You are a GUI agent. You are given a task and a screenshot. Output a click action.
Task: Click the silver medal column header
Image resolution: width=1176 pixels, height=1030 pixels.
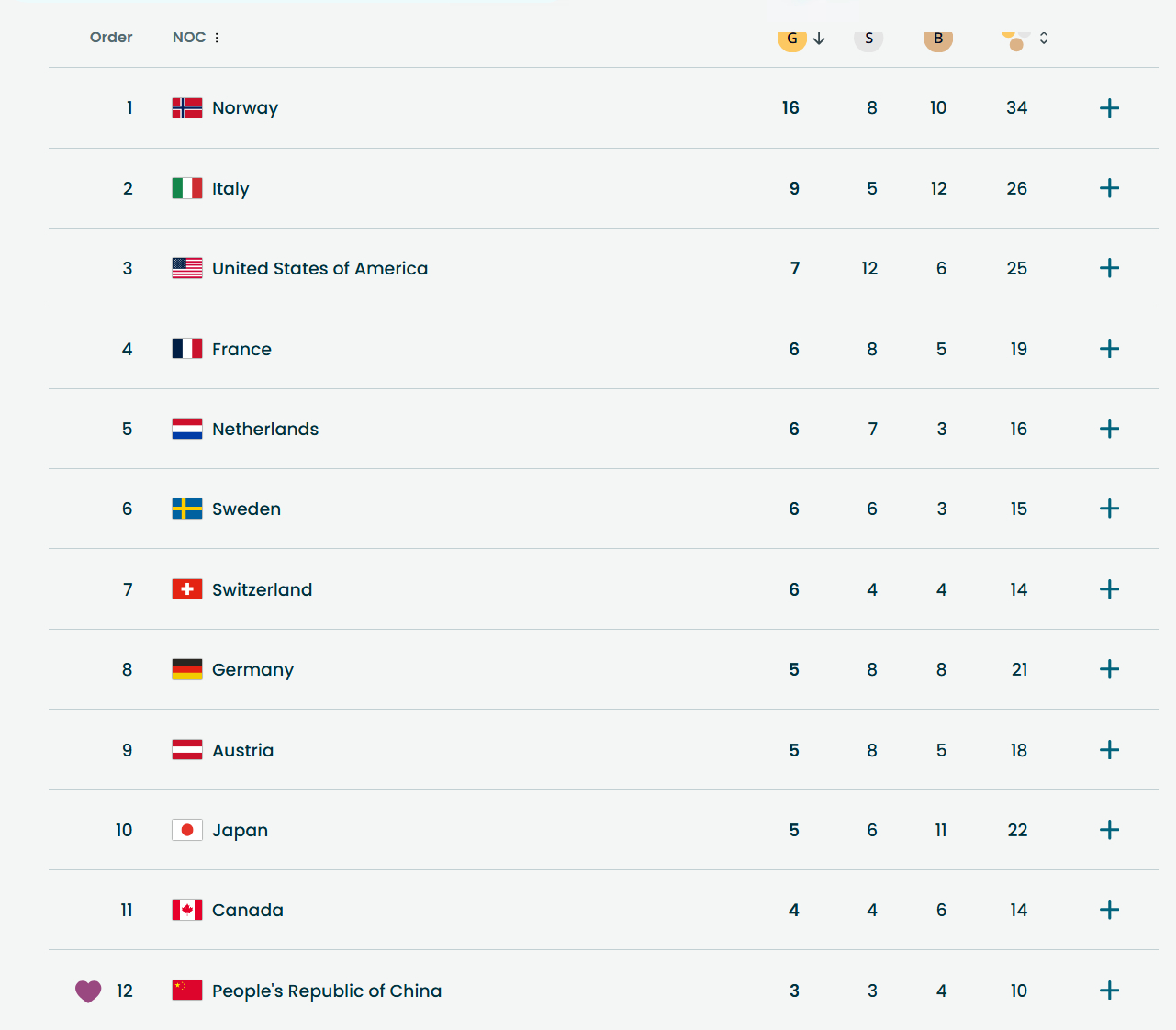tap(868, 39)
